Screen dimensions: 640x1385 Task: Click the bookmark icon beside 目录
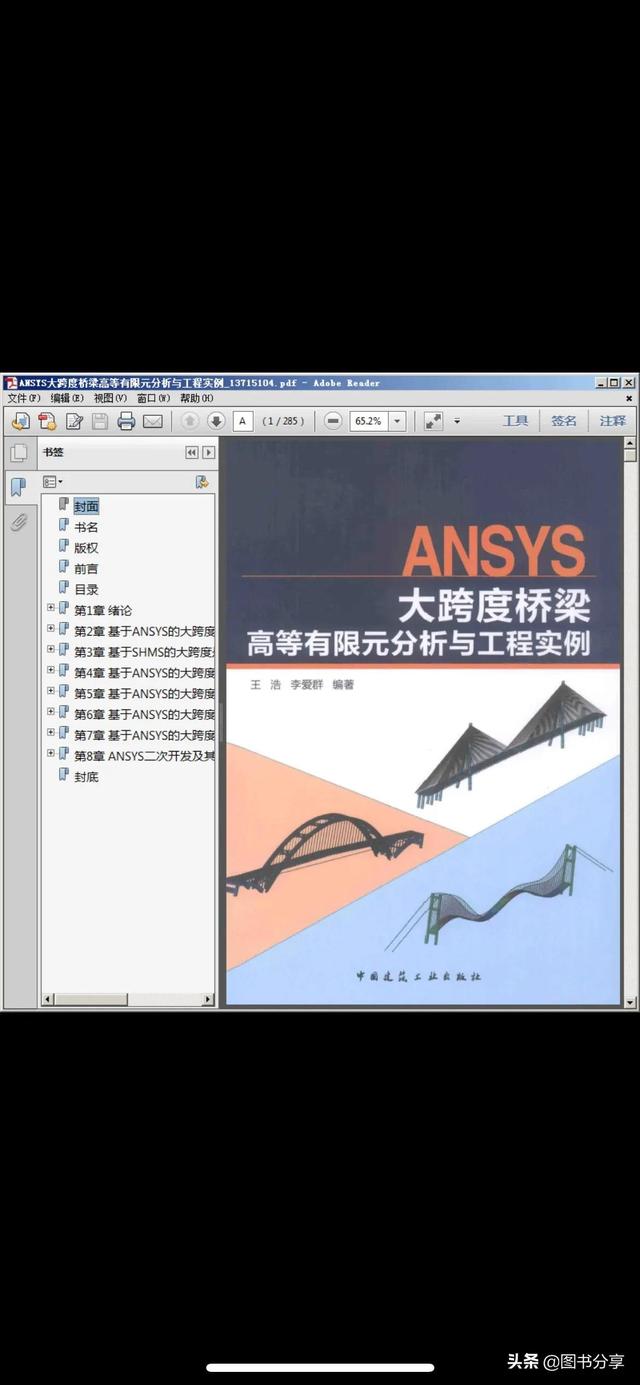(x=64, y=589)
